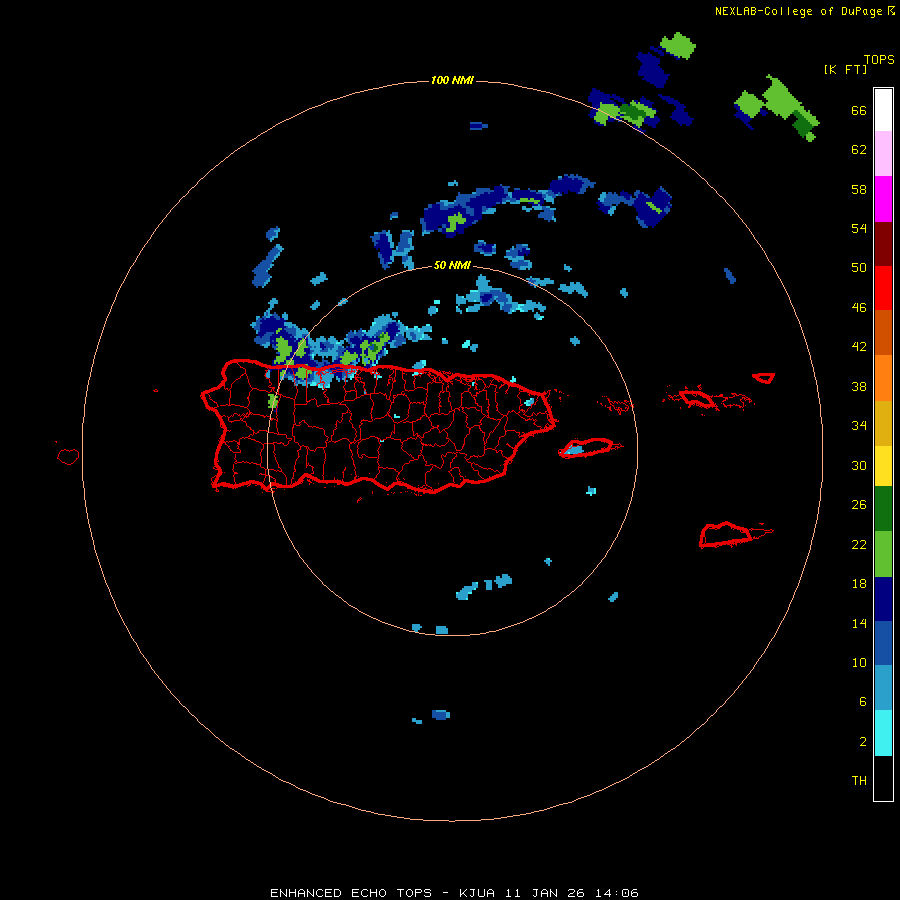Click the light blue 14 K FT swatch

coord(883,688)
